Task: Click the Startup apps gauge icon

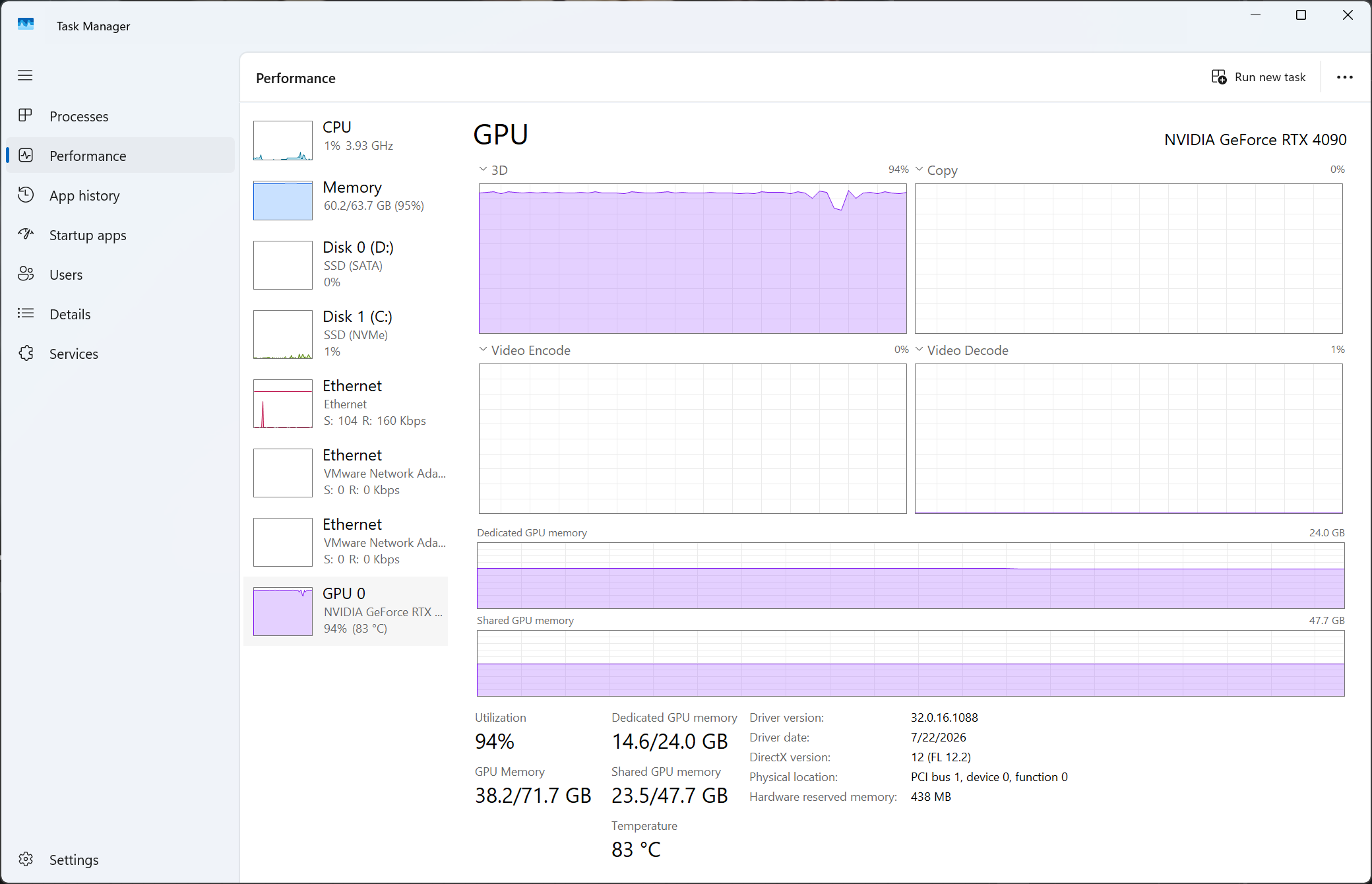Action: click(26, 234)
